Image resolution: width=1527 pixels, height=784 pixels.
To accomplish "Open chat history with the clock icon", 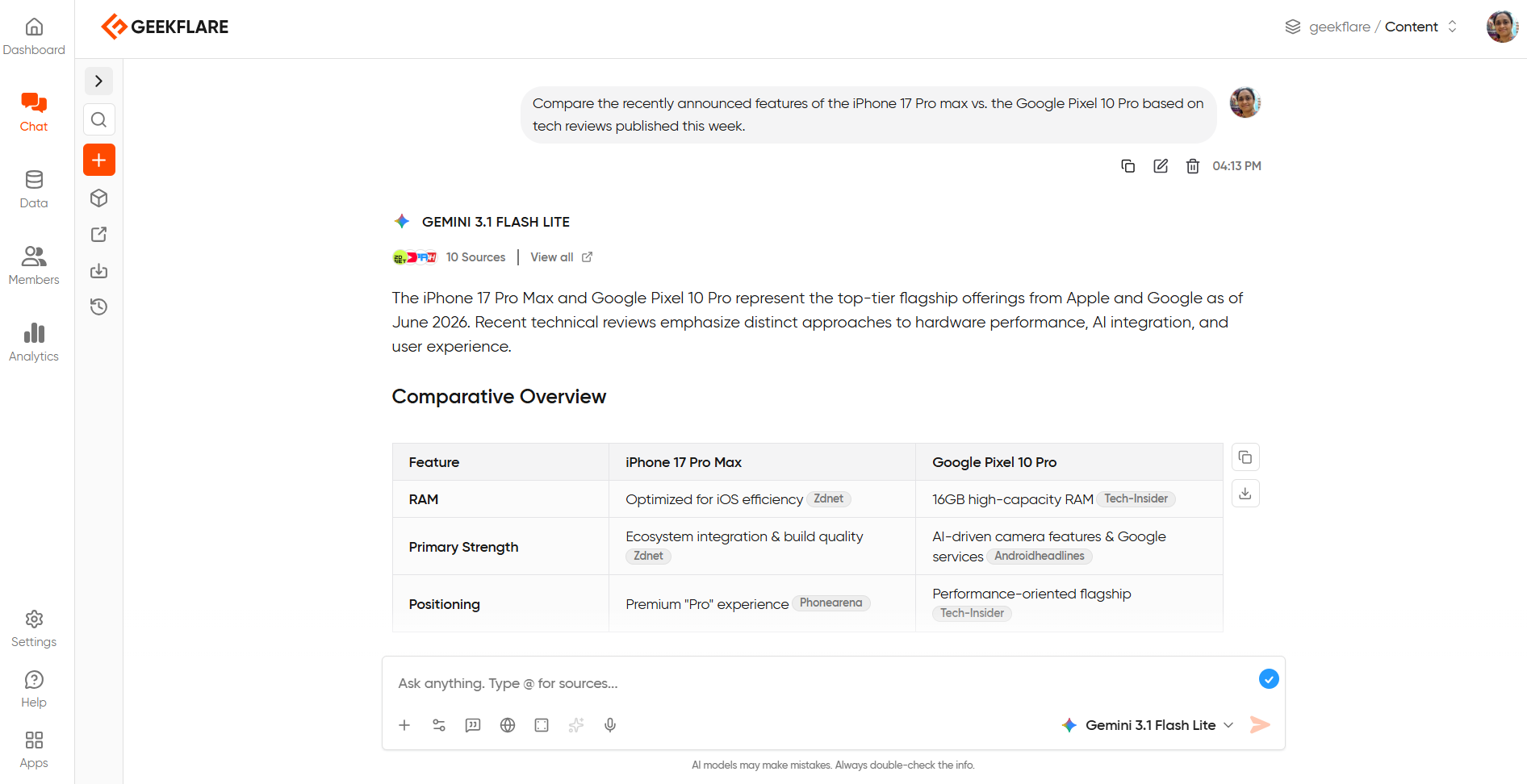I will point(98,307).
